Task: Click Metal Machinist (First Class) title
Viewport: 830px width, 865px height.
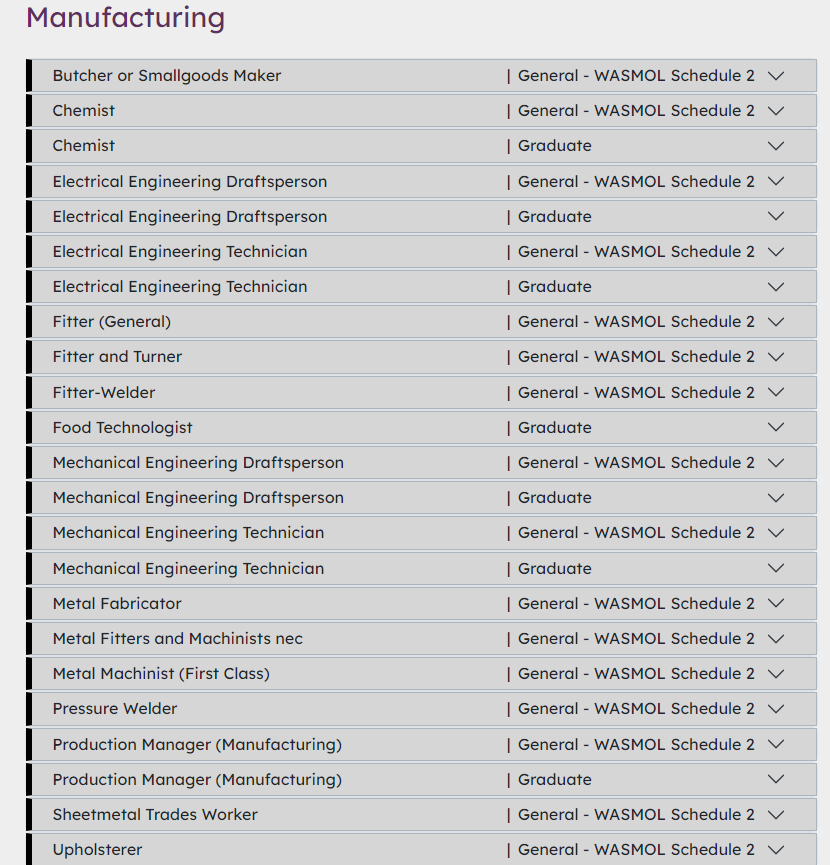Action: (161, 674)
